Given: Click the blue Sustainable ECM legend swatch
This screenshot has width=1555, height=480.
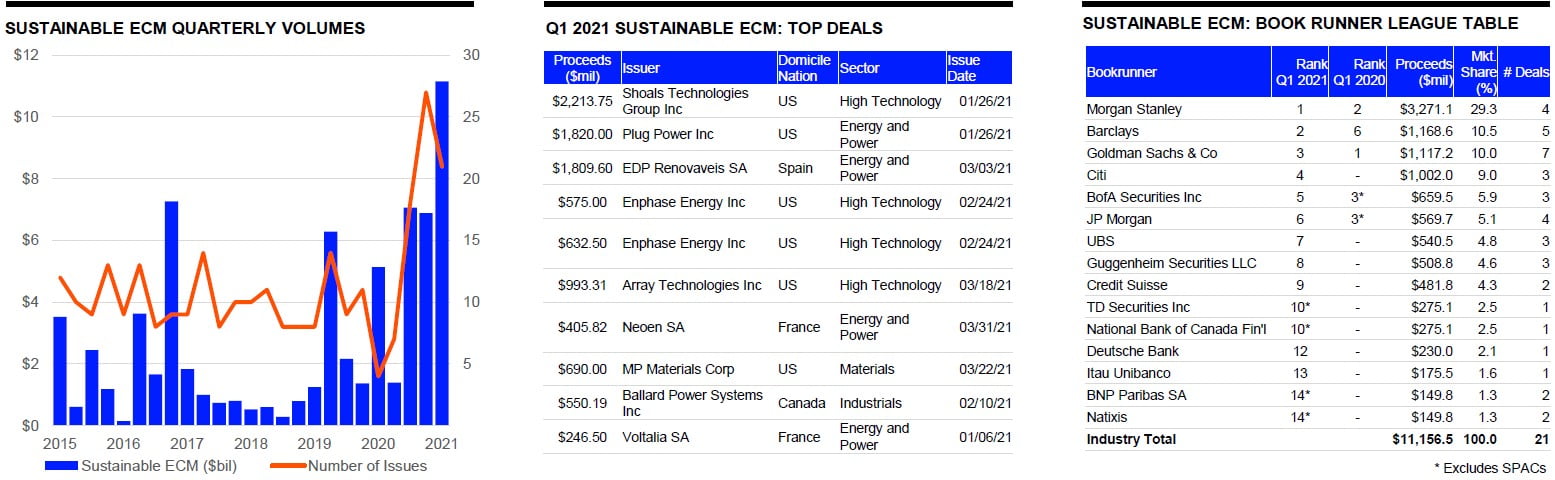Looking at the screenshot, I should coord(61,466).
